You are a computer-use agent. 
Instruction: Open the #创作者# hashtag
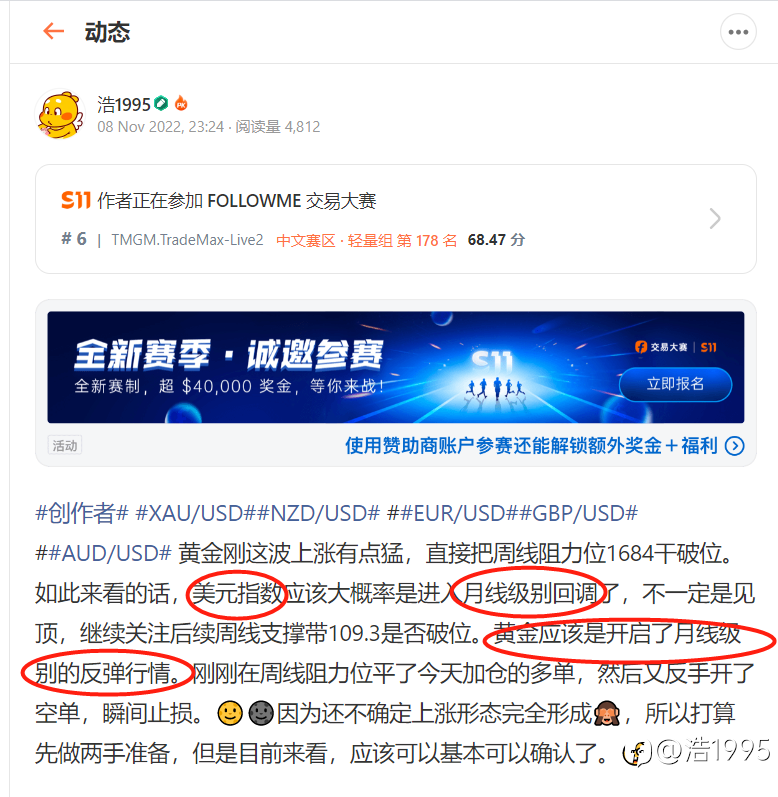[x=82, y=513]
